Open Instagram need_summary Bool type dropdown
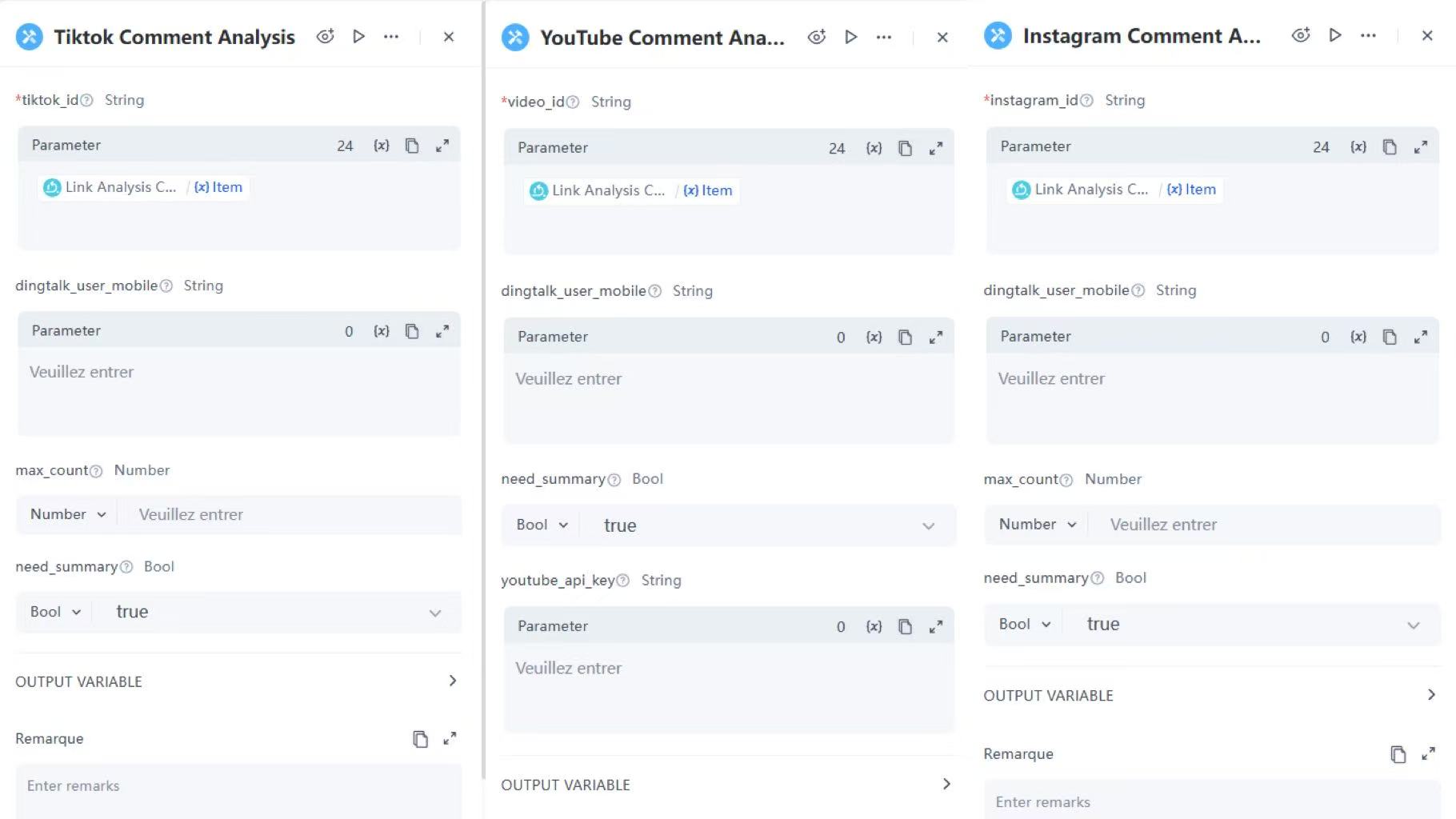The width and height of the screenshot is (1456, 819). (x=1024, y=625)
